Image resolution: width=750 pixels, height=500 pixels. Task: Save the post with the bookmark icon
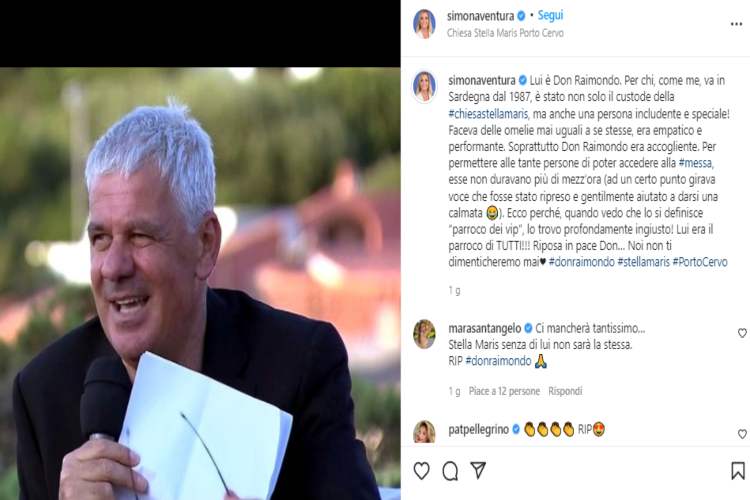(738, 471)
